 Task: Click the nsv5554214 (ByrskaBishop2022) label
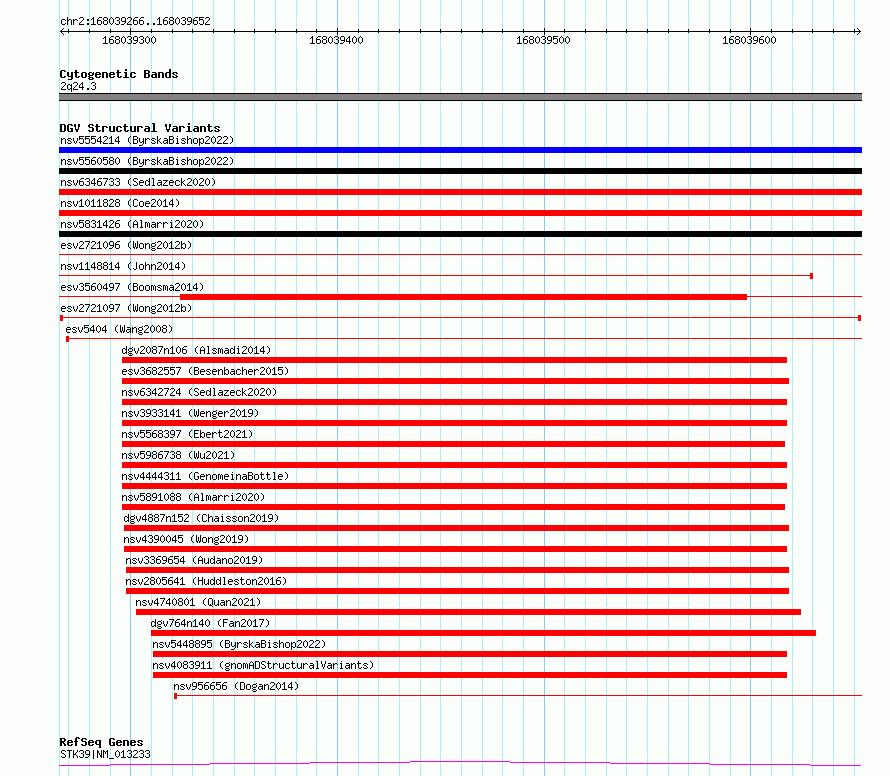147,140
